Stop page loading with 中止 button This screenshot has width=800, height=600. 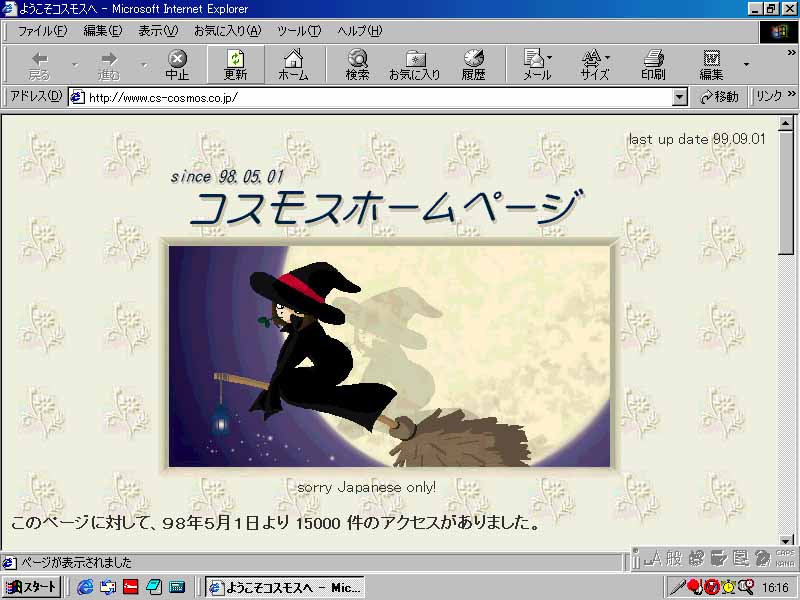177,65
